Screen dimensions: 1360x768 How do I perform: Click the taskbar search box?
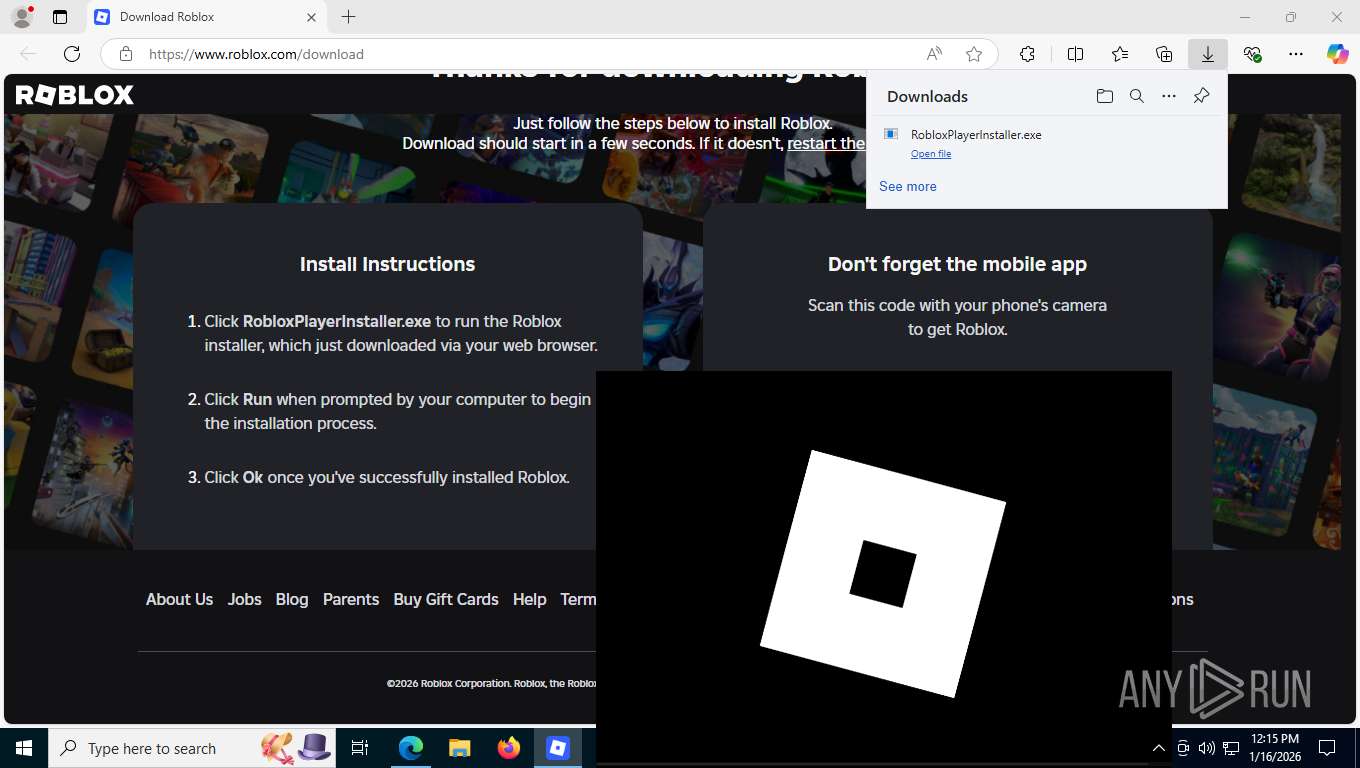coord(193,748)
